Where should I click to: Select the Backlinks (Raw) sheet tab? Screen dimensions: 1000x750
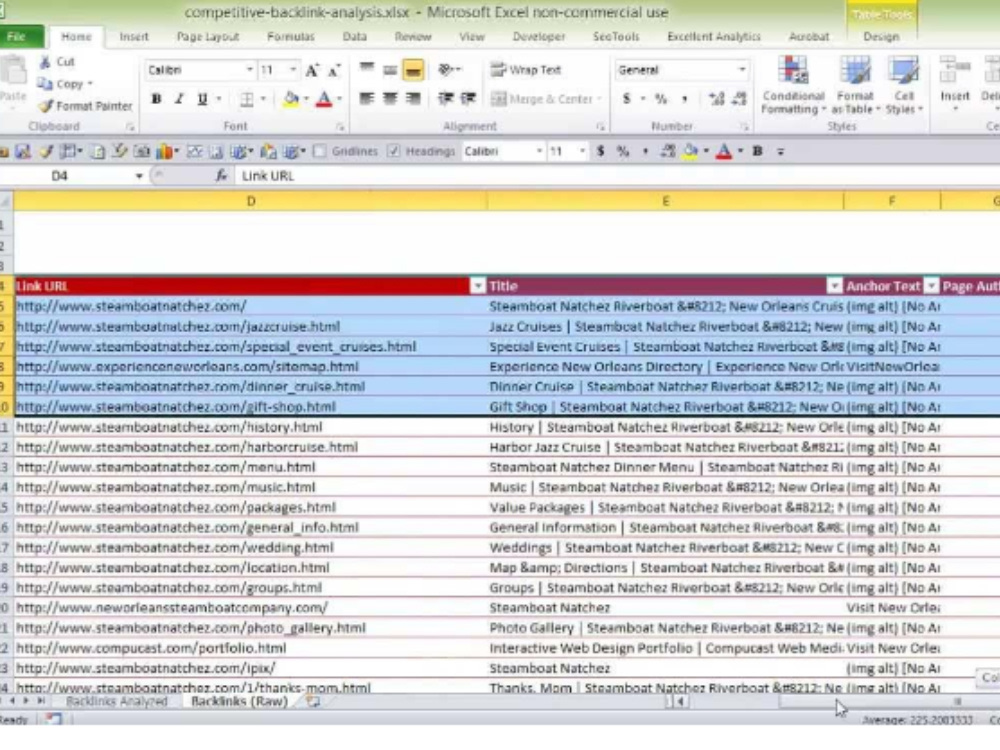coord(239,702)
